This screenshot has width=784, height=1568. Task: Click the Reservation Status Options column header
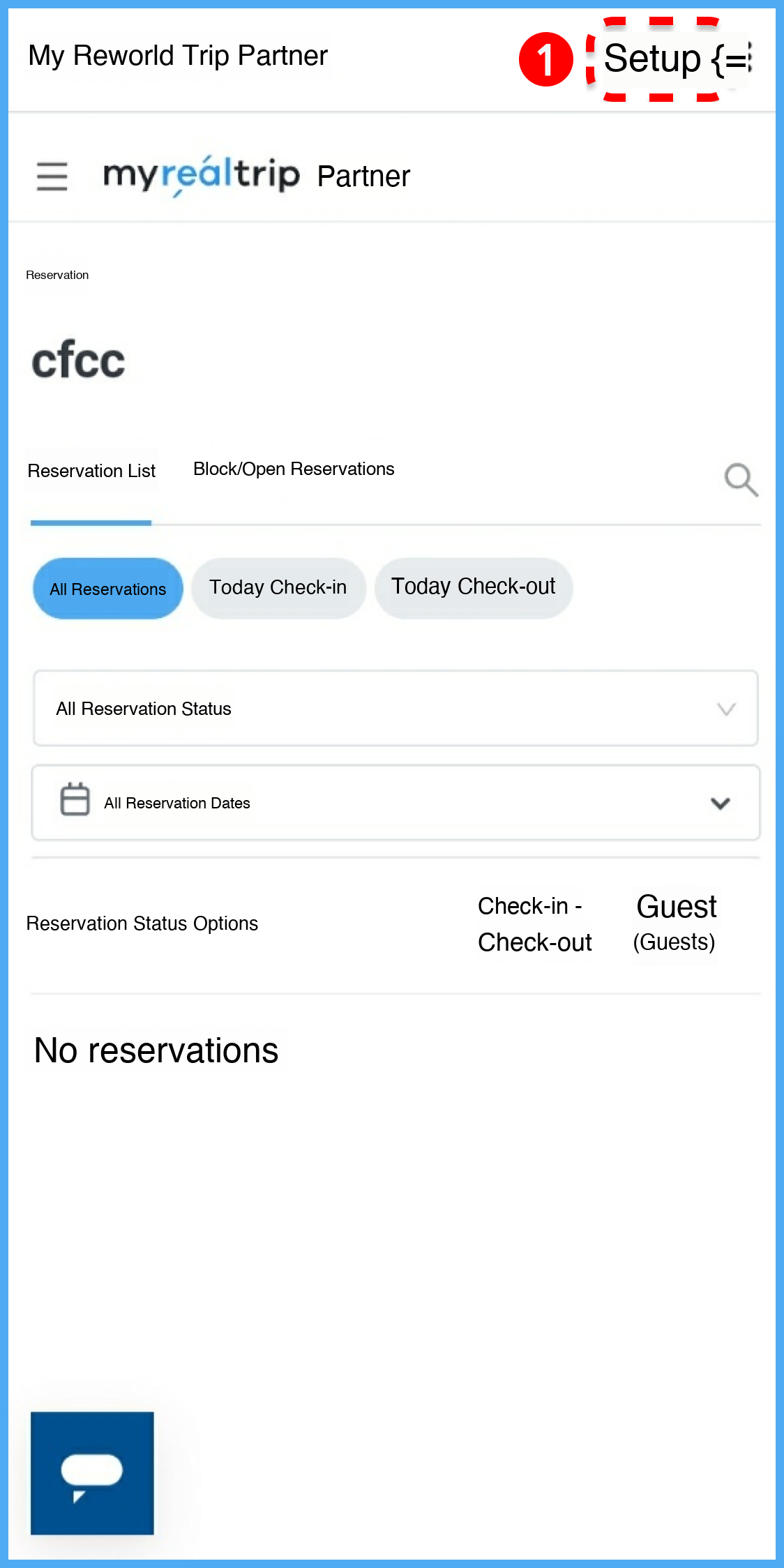click(x=142, y=924)
